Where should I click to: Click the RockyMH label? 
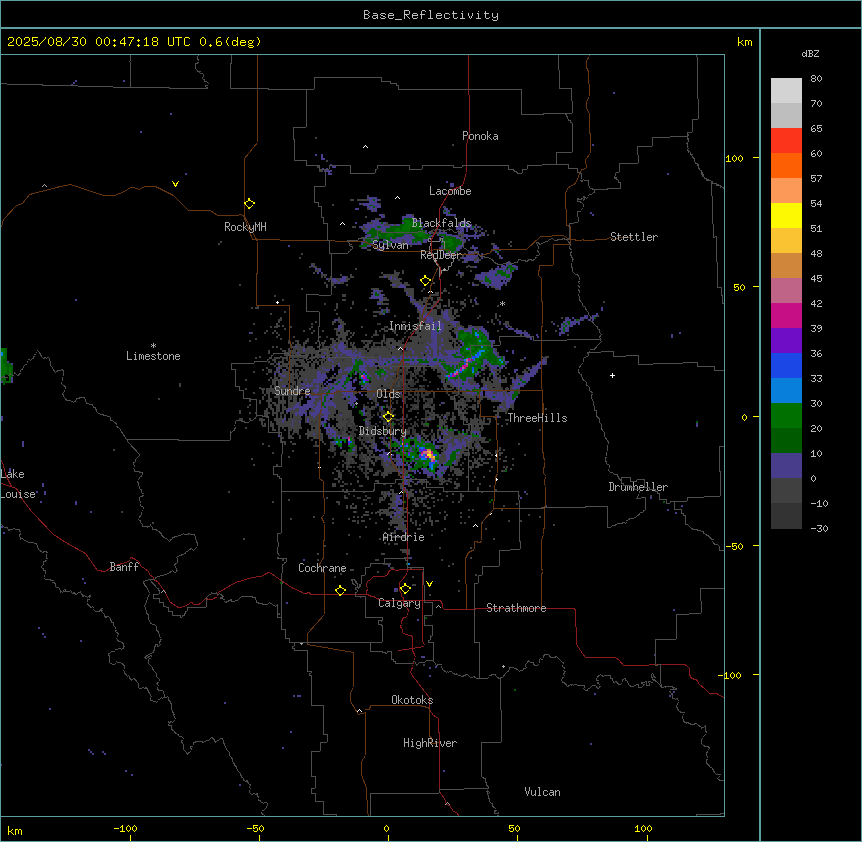pos(245,227)
